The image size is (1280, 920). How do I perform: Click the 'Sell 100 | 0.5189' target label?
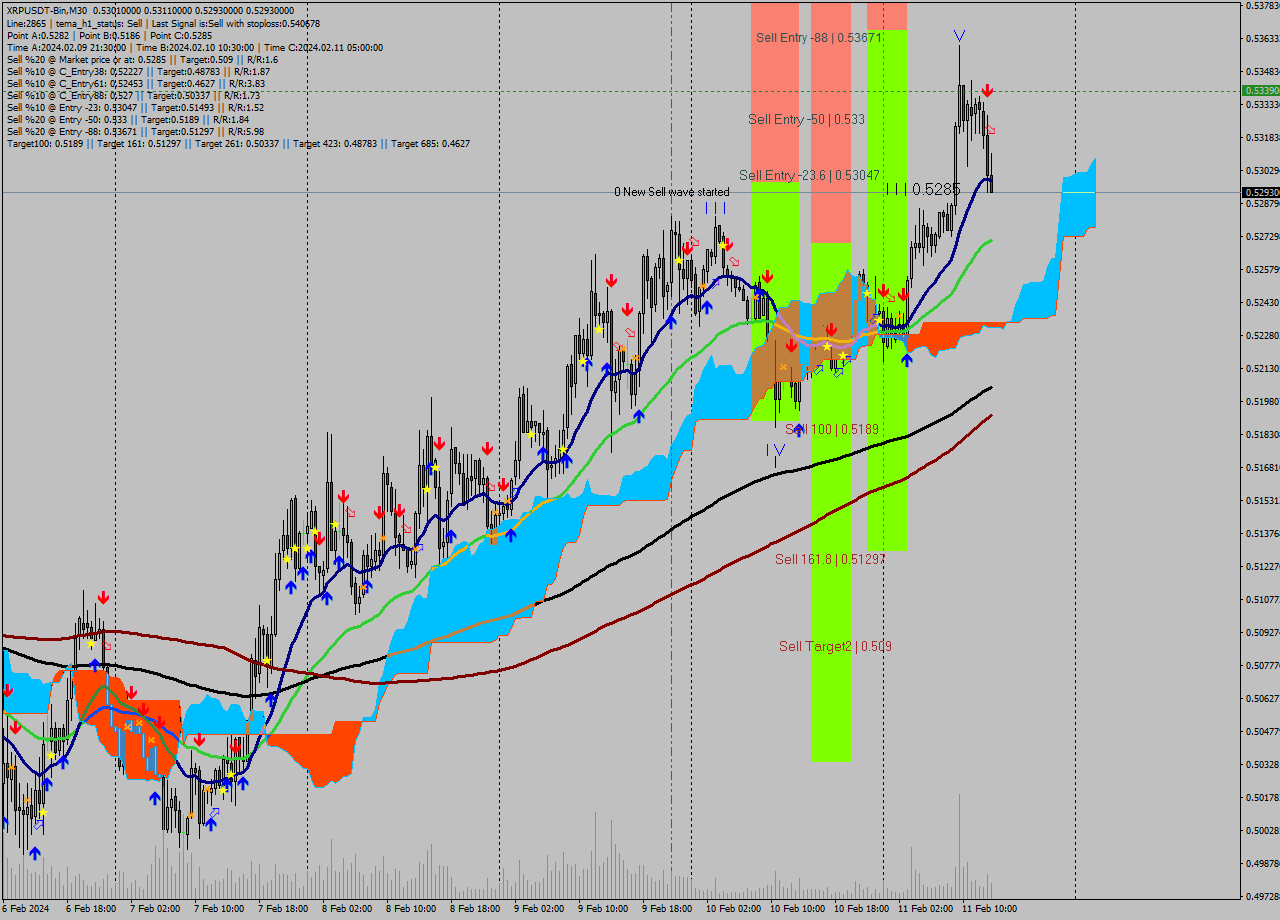[831, 429]
